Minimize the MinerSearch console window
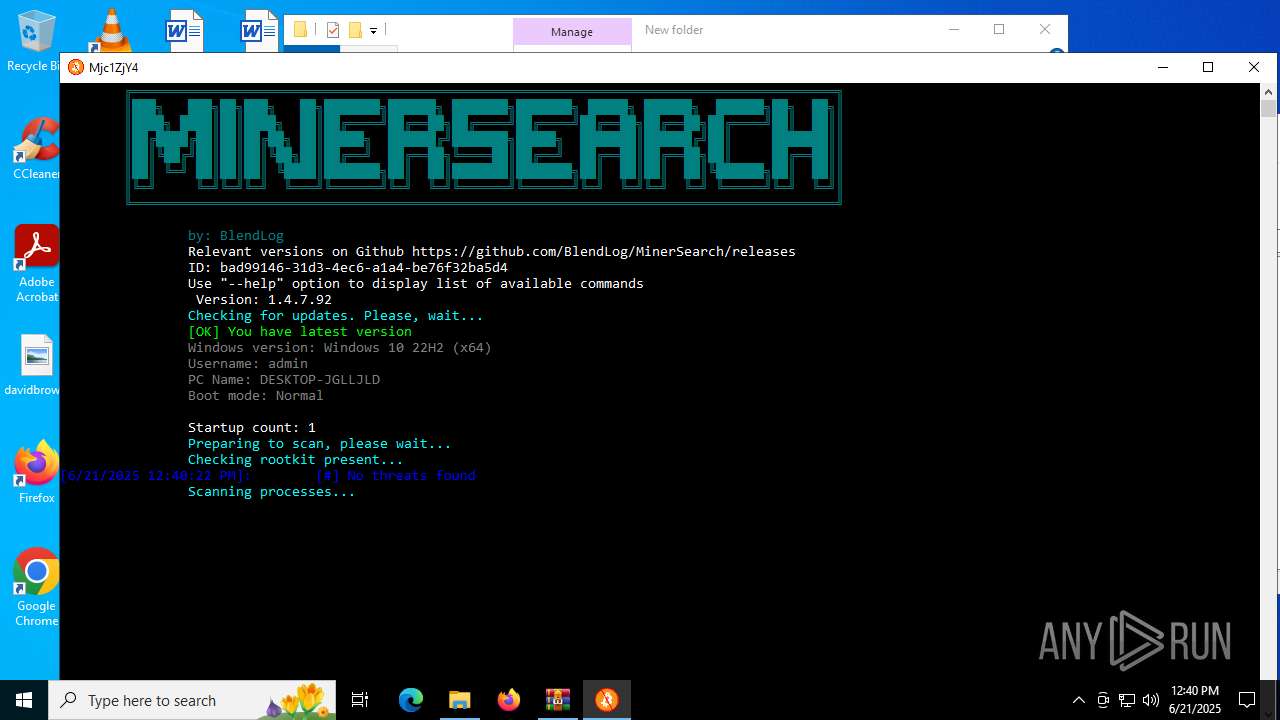 coord(1163,67)
